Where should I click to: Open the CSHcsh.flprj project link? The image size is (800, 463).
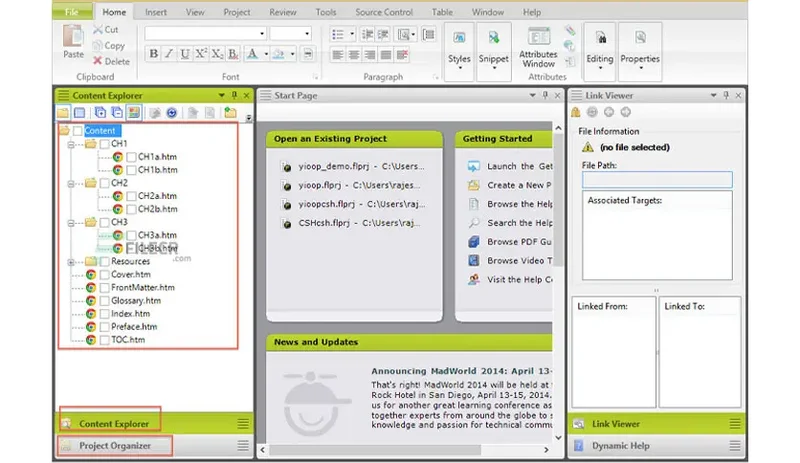click(x=359, y=223)
